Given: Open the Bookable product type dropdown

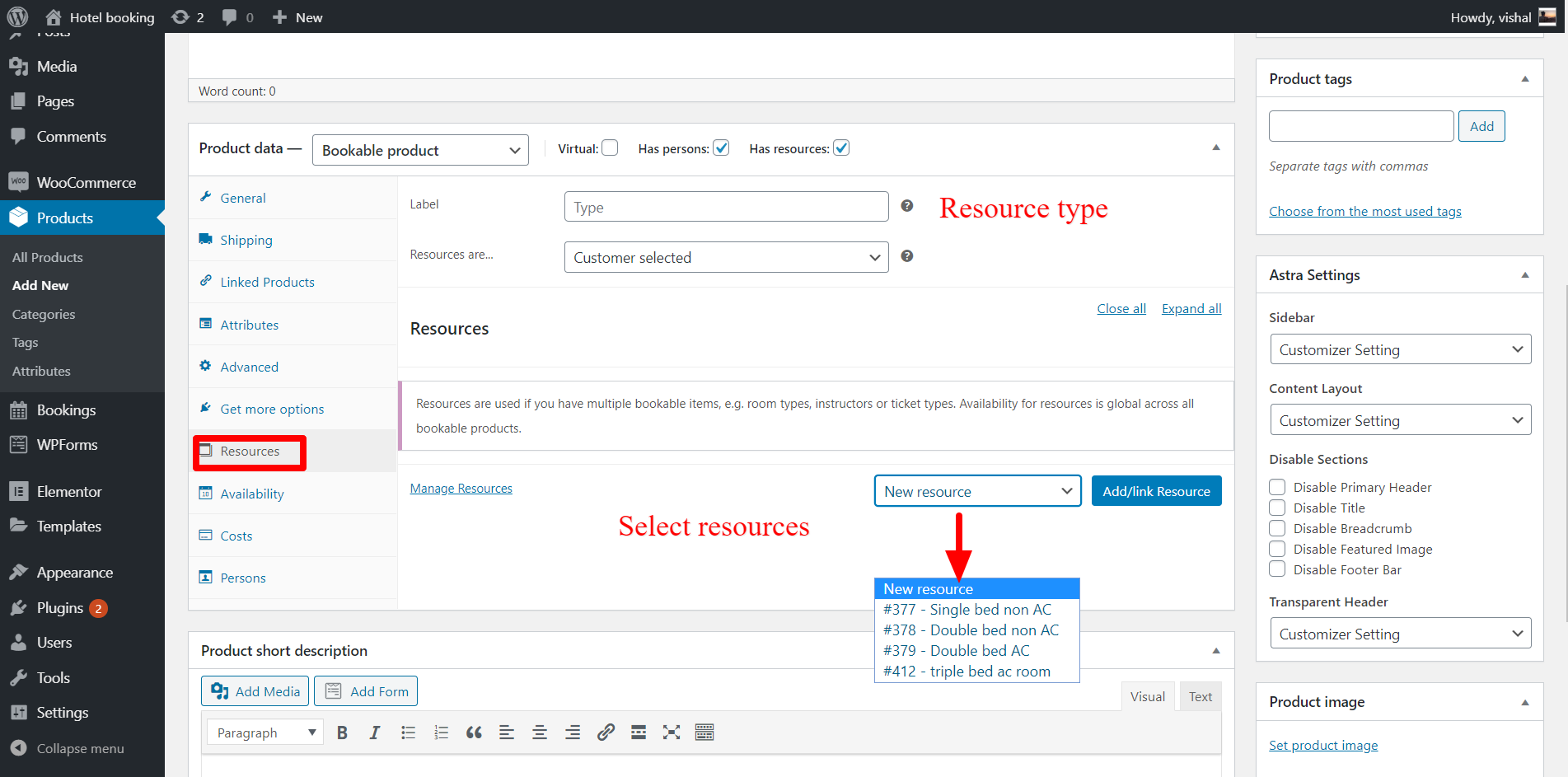Looking at the screenshot, I should 420,150.
